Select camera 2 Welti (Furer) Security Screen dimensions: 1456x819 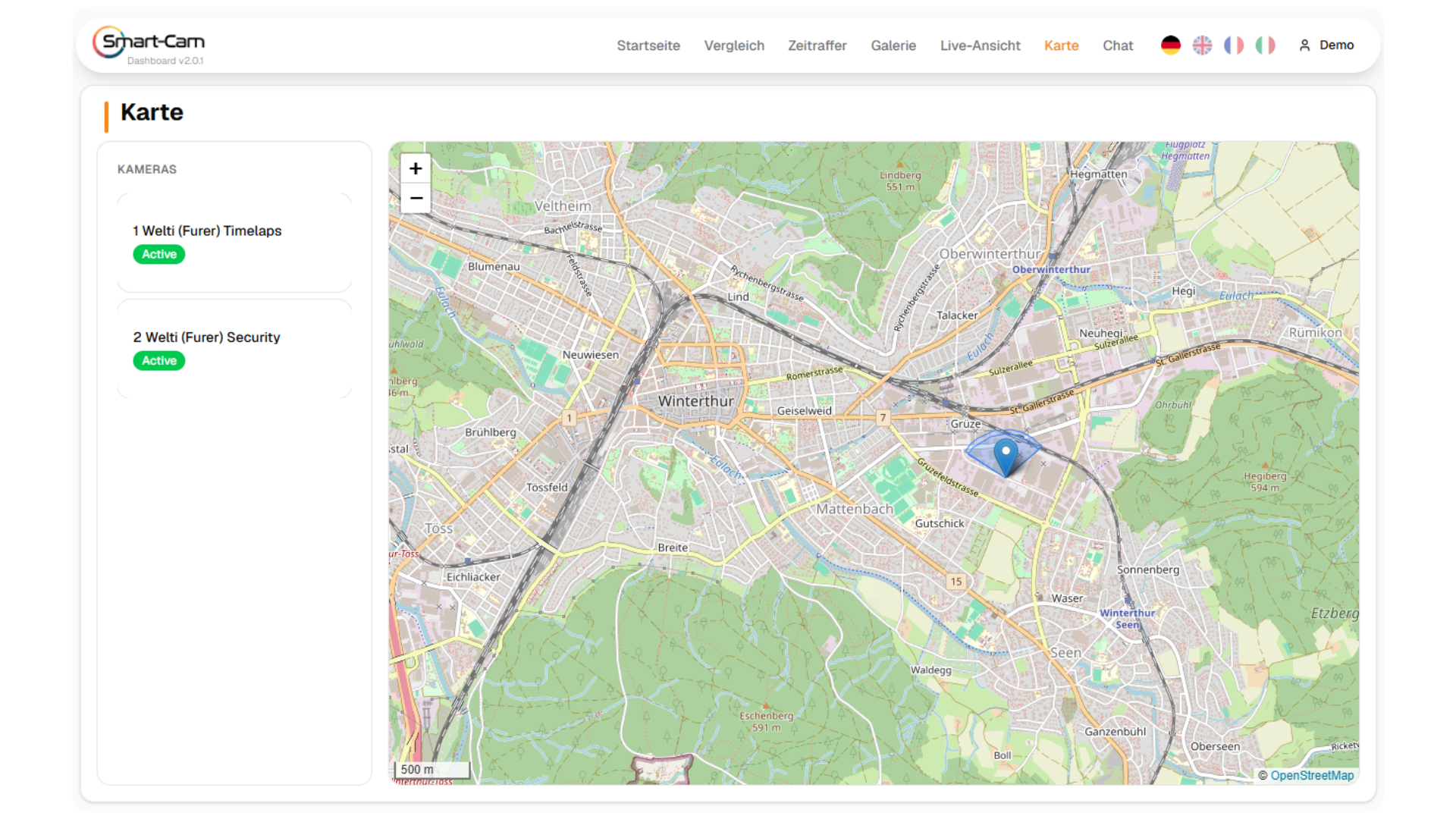[x=234, y=349]
